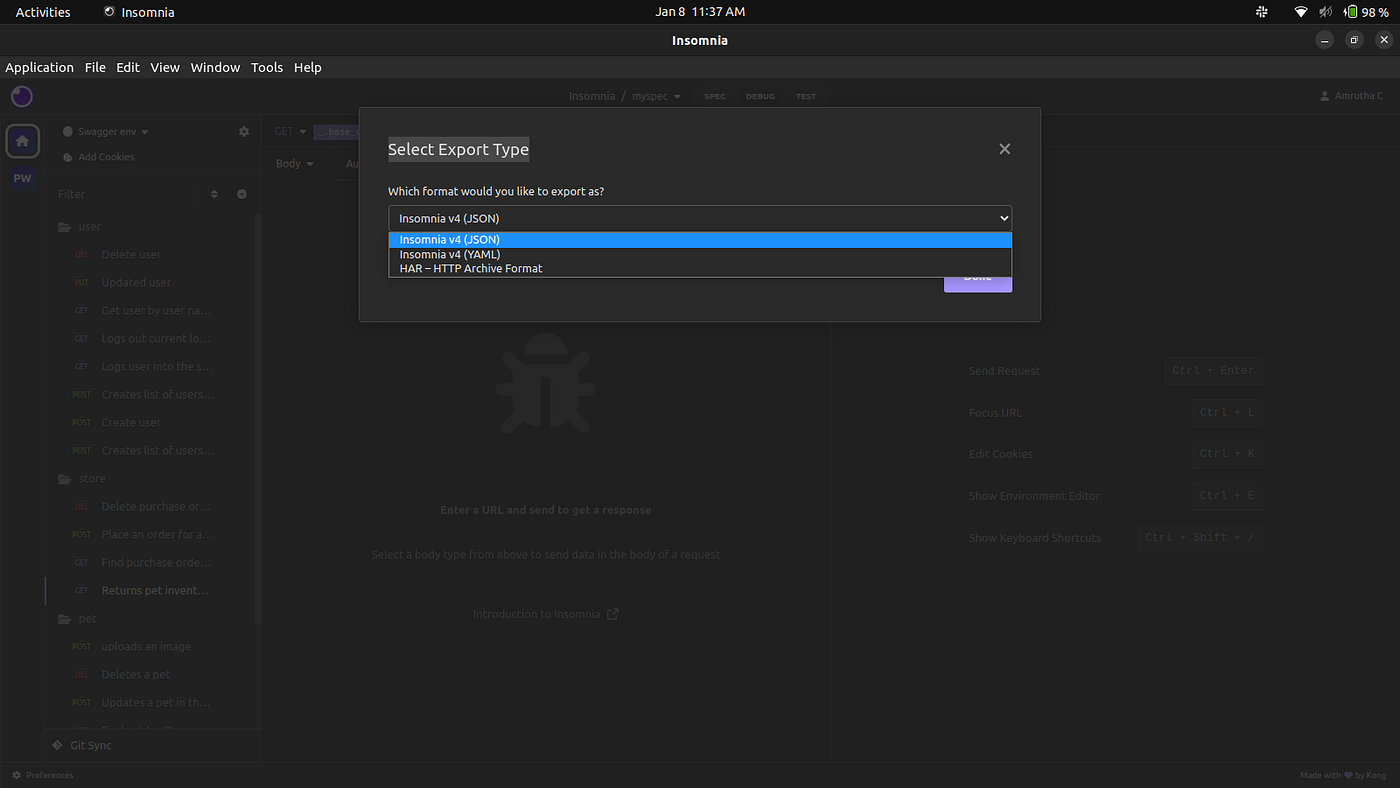The width and height of the screenshot is (1400, 788).
Task: Open the sort order arrows icon
Action: 214,194
